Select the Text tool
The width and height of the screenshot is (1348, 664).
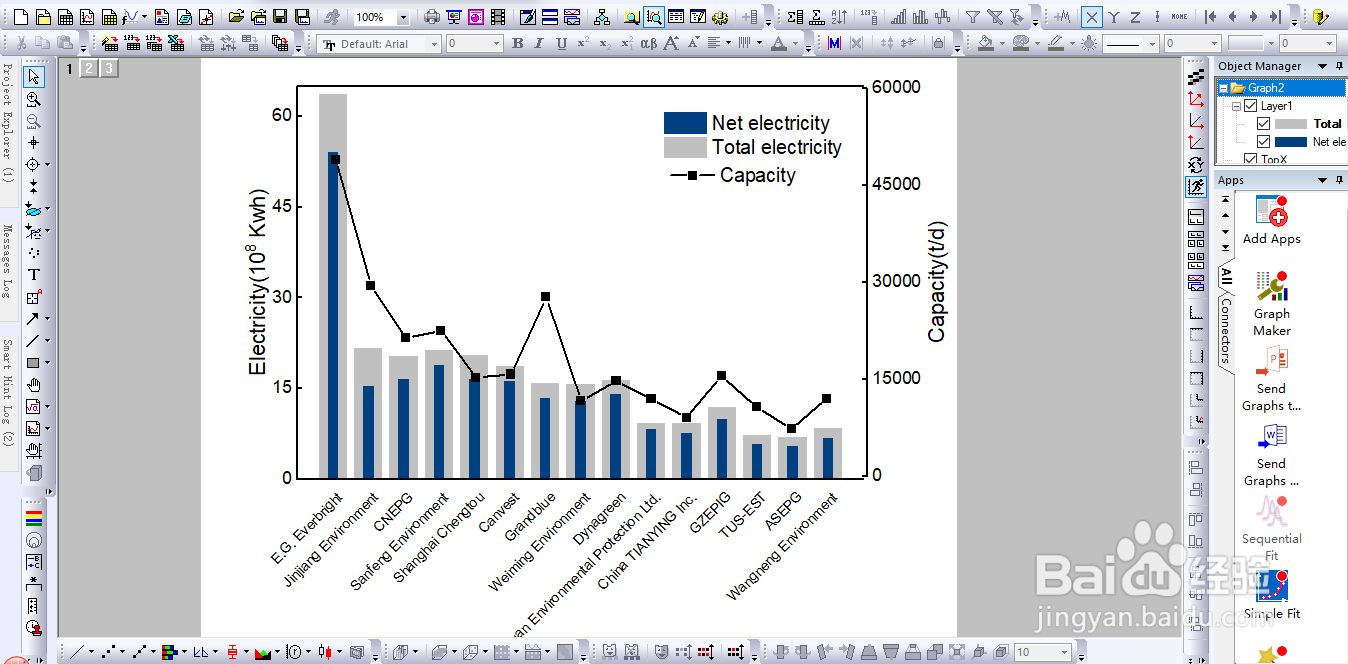coord(34,274)
